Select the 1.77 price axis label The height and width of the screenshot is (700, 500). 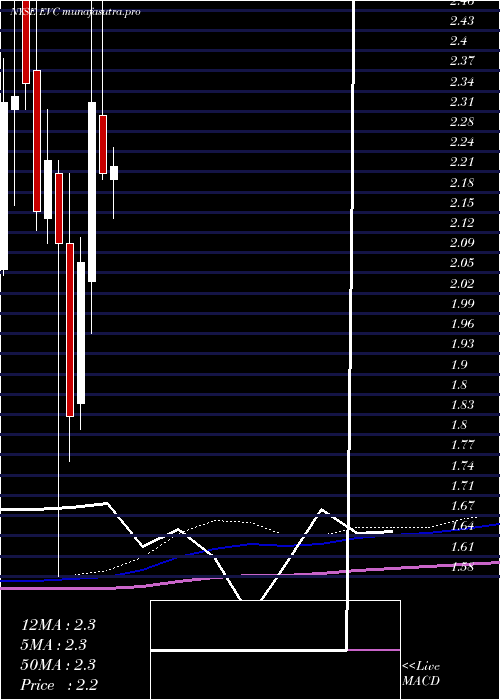[462, 445]
